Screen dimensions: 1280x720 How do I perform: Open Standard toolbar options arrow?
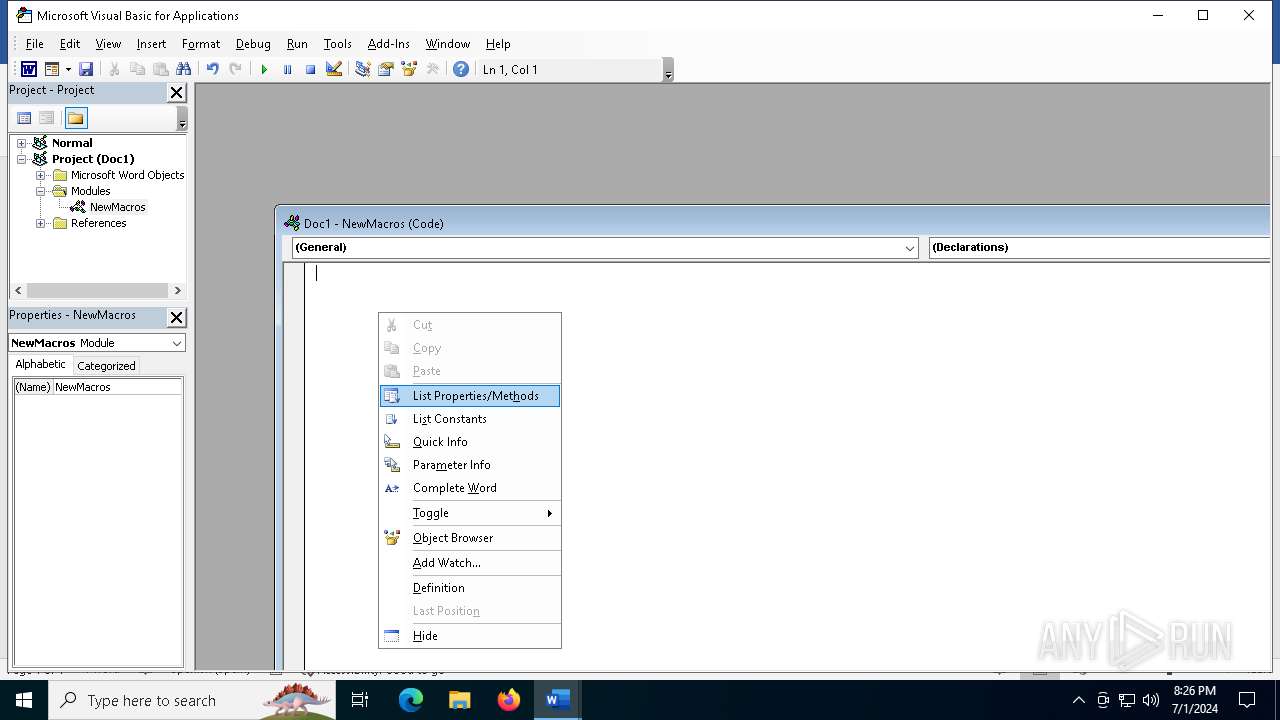tap(668, 70)
